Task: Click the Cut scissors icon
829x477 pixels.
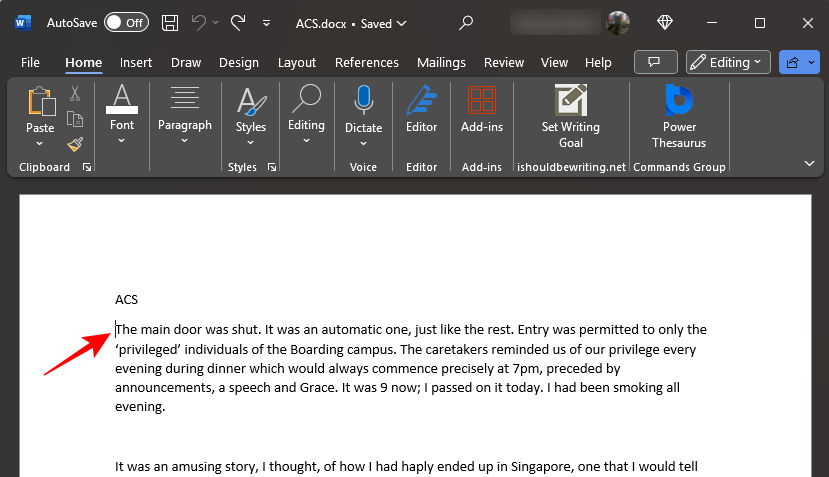Action: [x=75, y=94]
